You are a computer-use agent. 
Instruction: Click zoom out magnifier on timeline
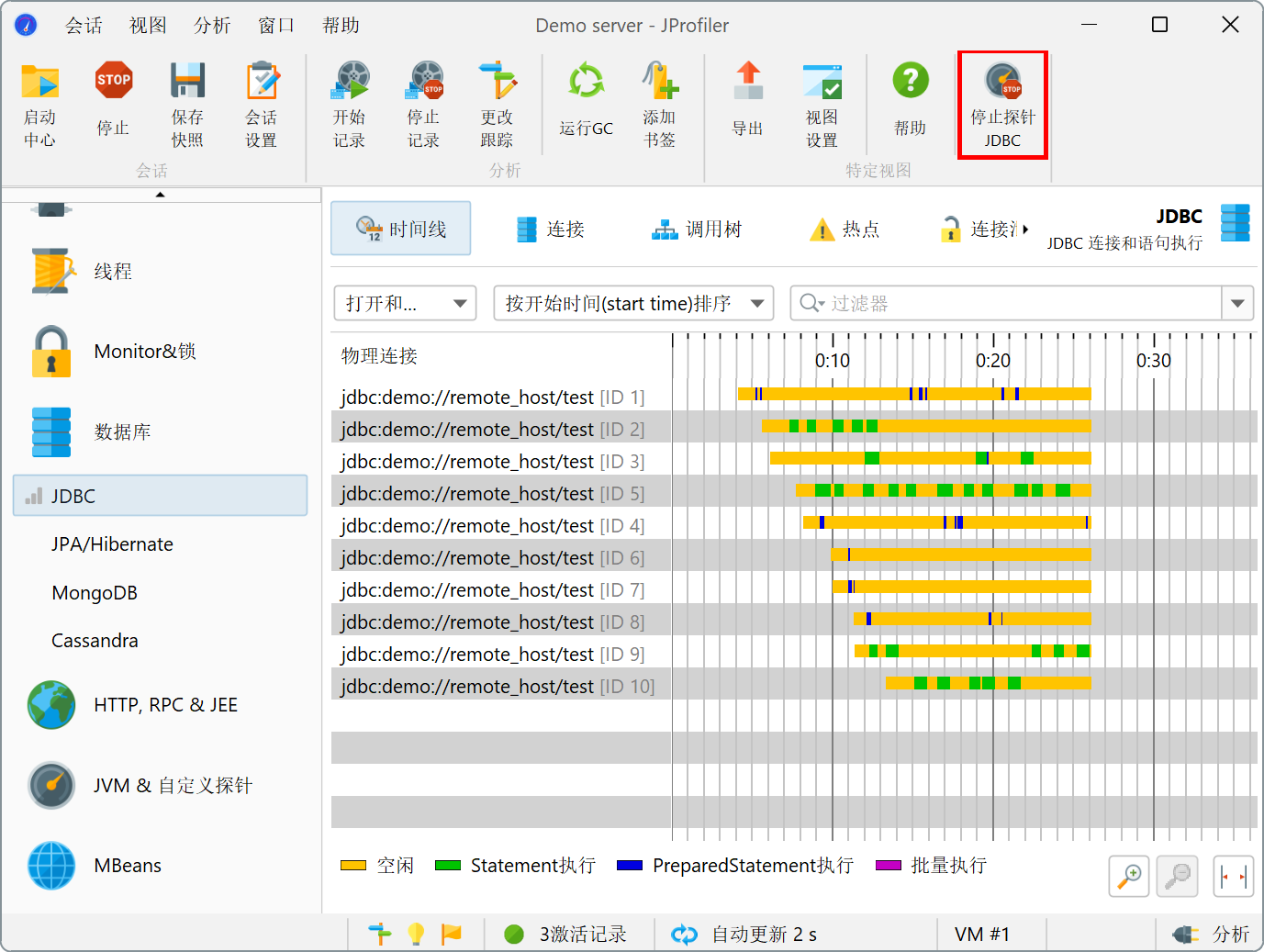click(1177, 876)
